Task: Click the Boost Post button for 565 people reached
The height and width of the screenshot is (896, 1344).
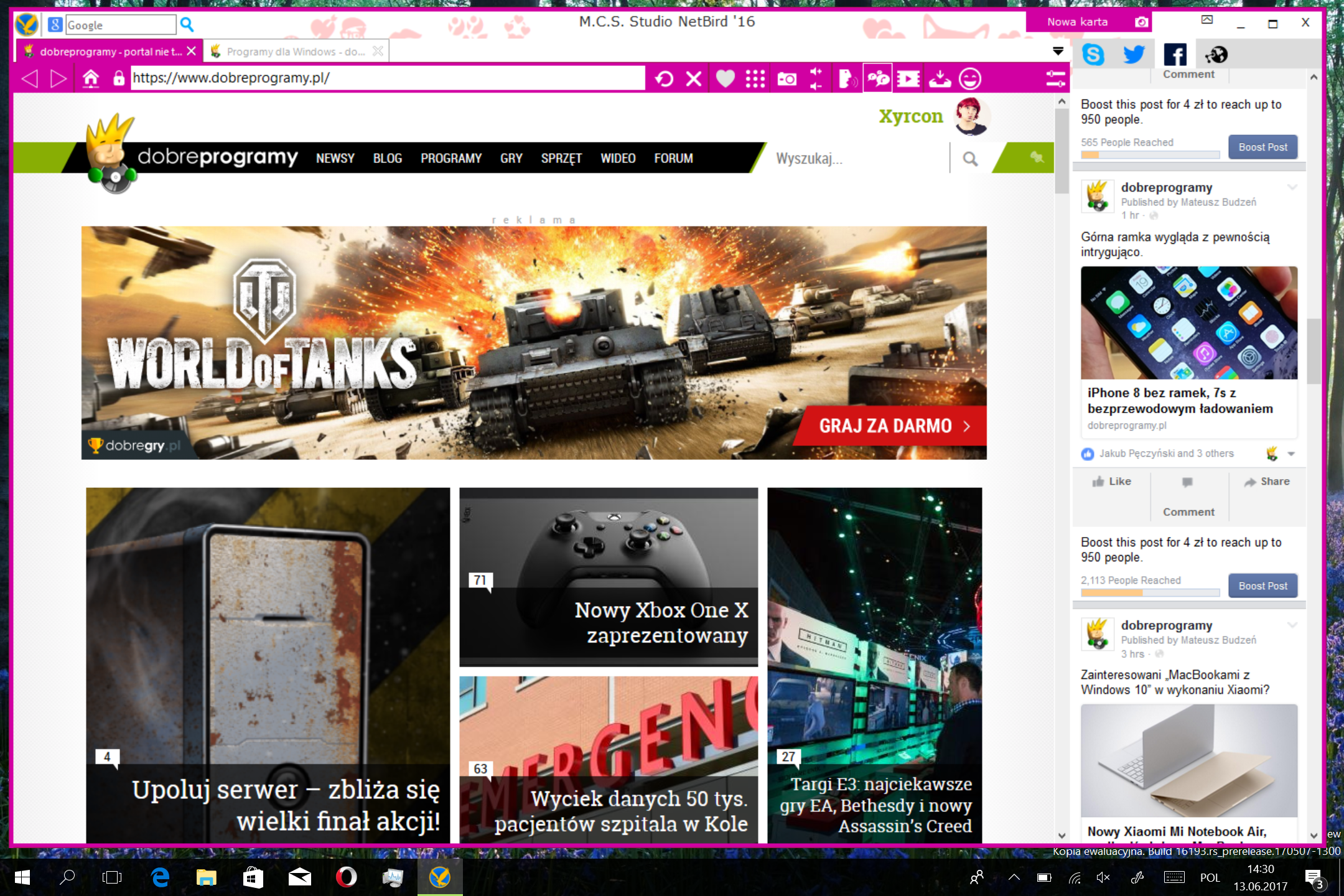Action: 1262,147
